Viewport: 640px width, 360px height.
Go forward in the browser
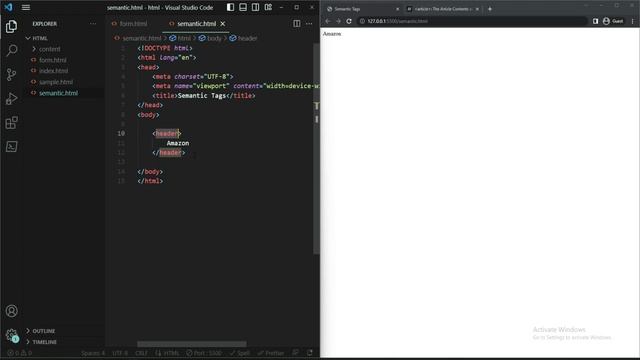(338, 21)
